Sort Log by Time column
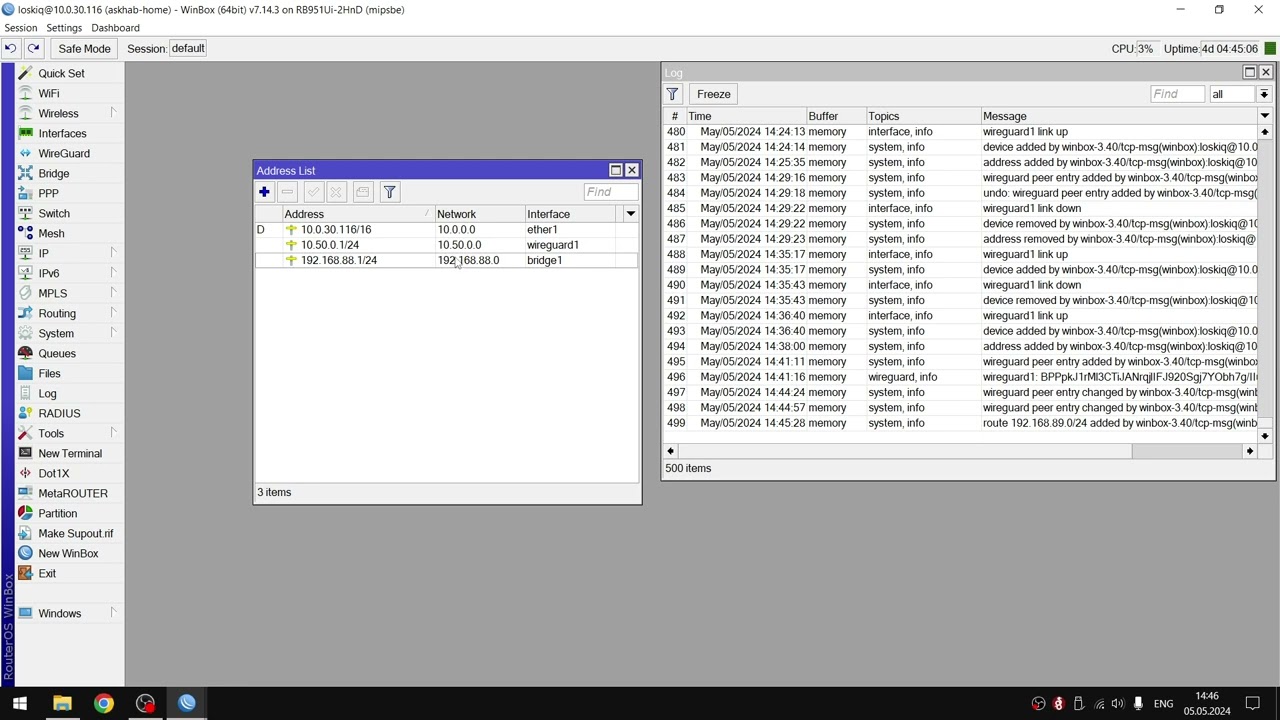1280x720 pixels. 745,116
